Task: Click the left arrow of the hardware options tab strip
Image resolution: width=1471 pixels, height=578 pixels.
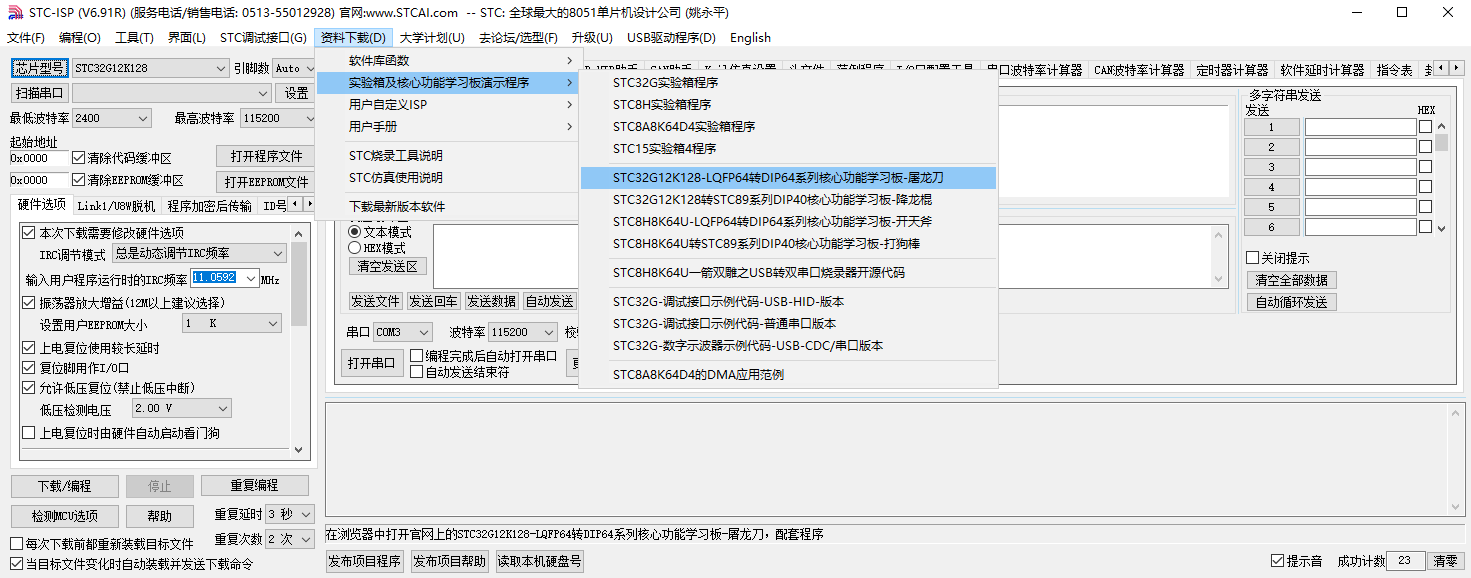Action: tap(294, 205)
